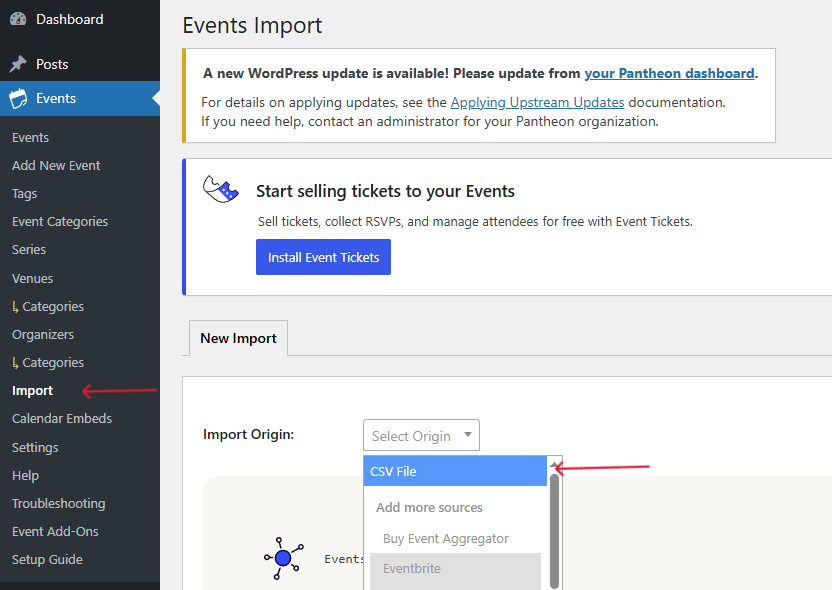
Task: Go to Venues in Events menu
Action: pos(32,278)
